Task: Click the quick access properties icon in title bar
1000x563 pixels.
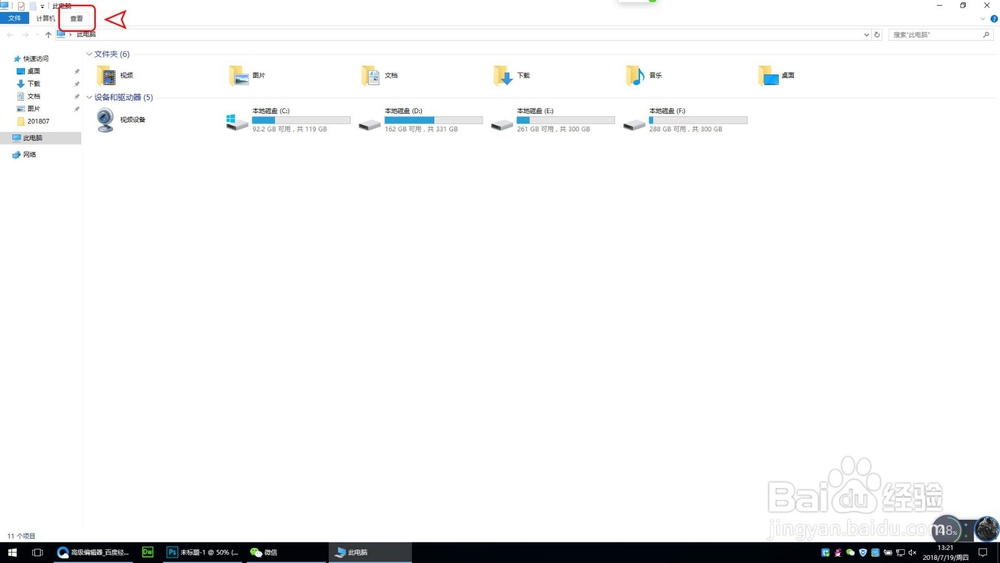Action: click(21, 6)
